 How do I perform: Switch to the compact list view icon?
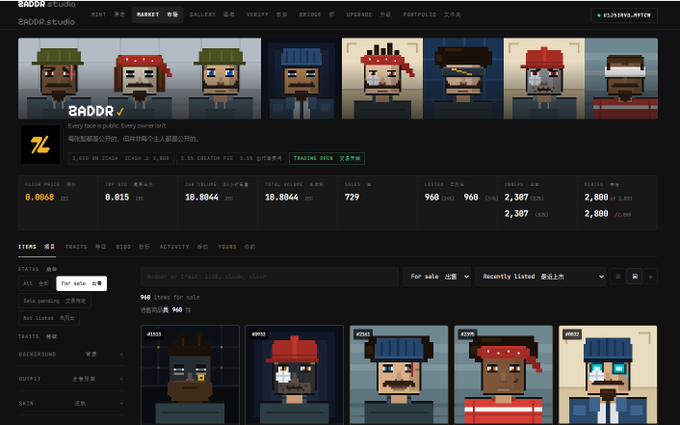pyautogui.click(x=650, y=276)
